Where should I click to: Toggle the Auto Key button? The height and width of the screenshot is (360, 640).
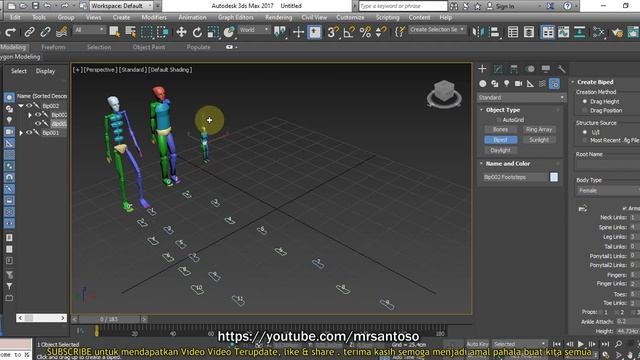[477, 344]
